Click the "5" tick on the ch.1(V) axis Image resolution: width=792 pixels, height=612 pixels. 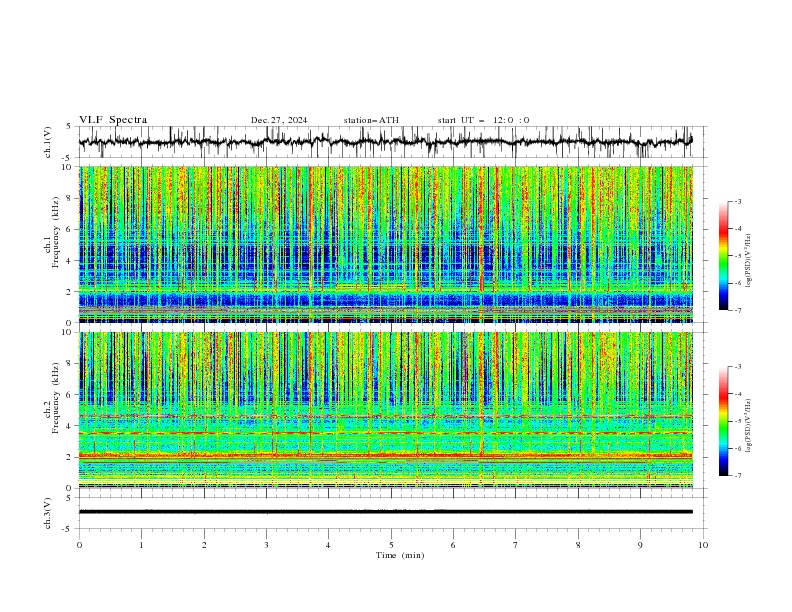click(70, 127)
